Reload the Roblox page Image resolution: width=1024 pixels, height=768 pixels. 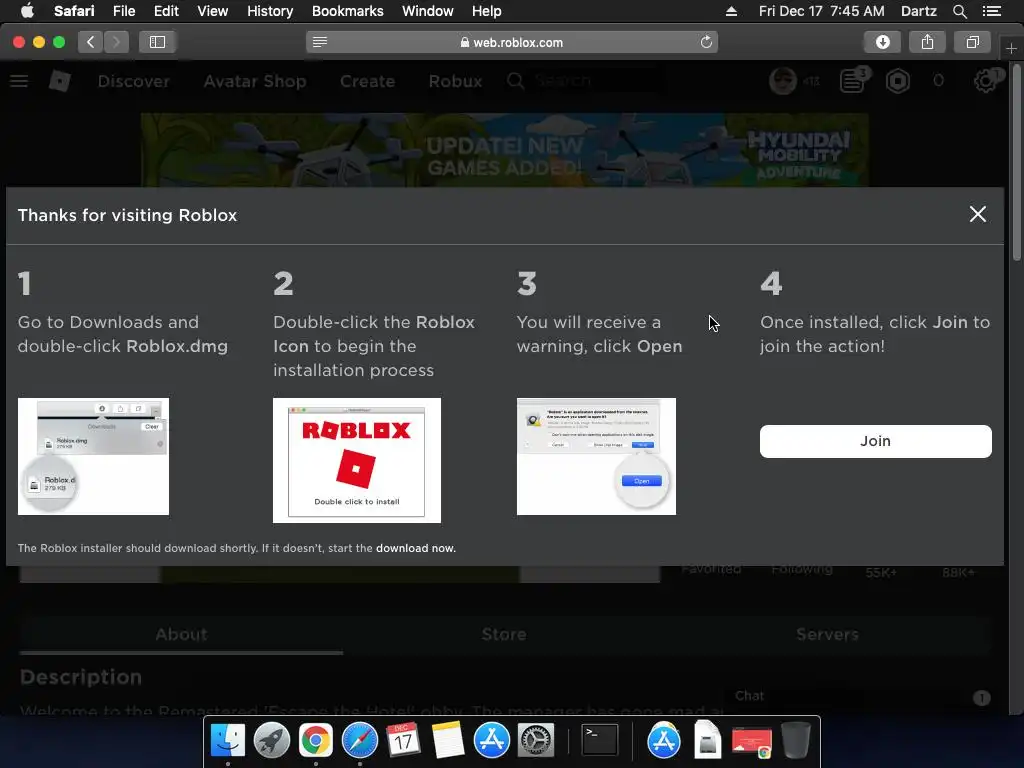coord(706,42)
